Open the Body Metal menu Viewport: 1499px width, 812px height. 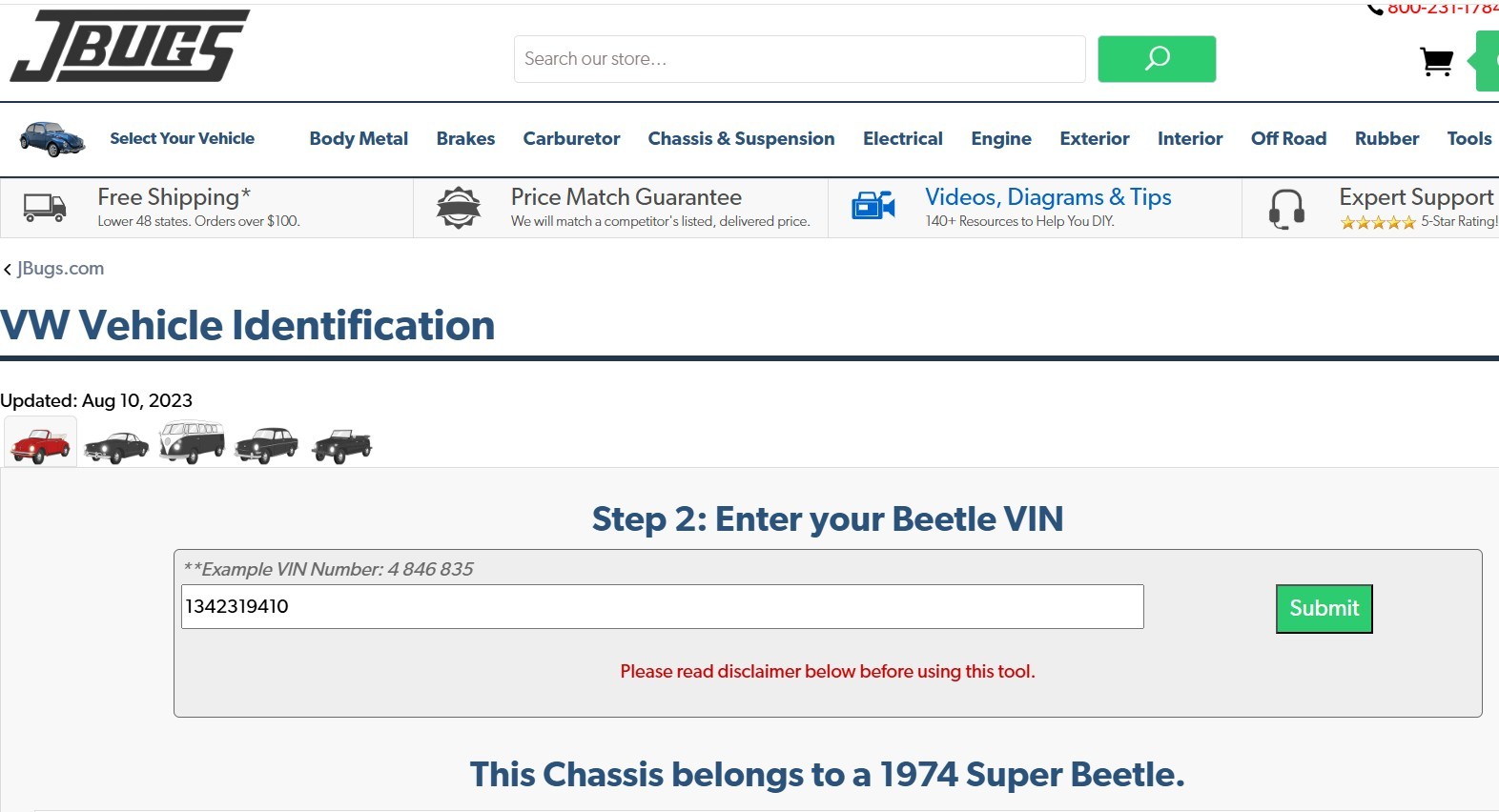tap(359, 138)
